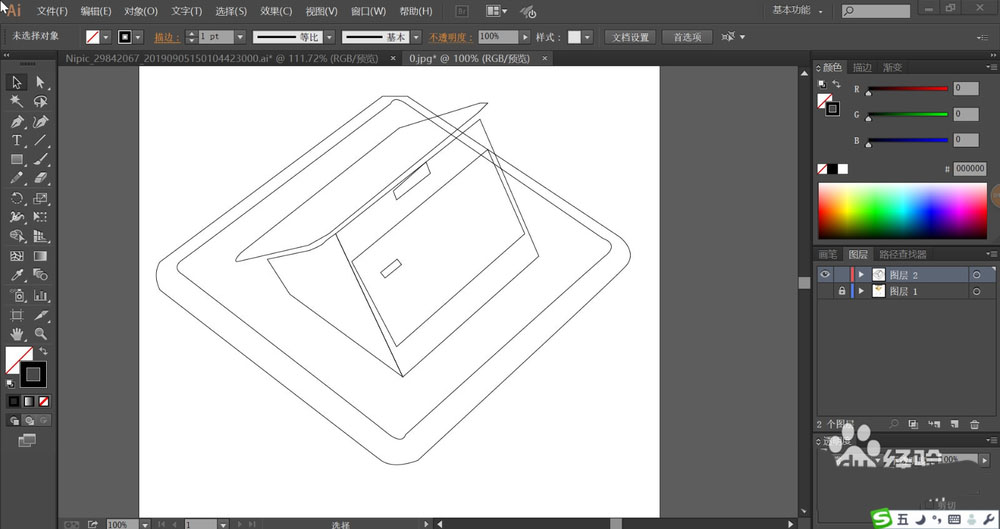Screen dimensions: 1000x529
Task: Select the Column Graph tool
Action: [x=40, y=295]
